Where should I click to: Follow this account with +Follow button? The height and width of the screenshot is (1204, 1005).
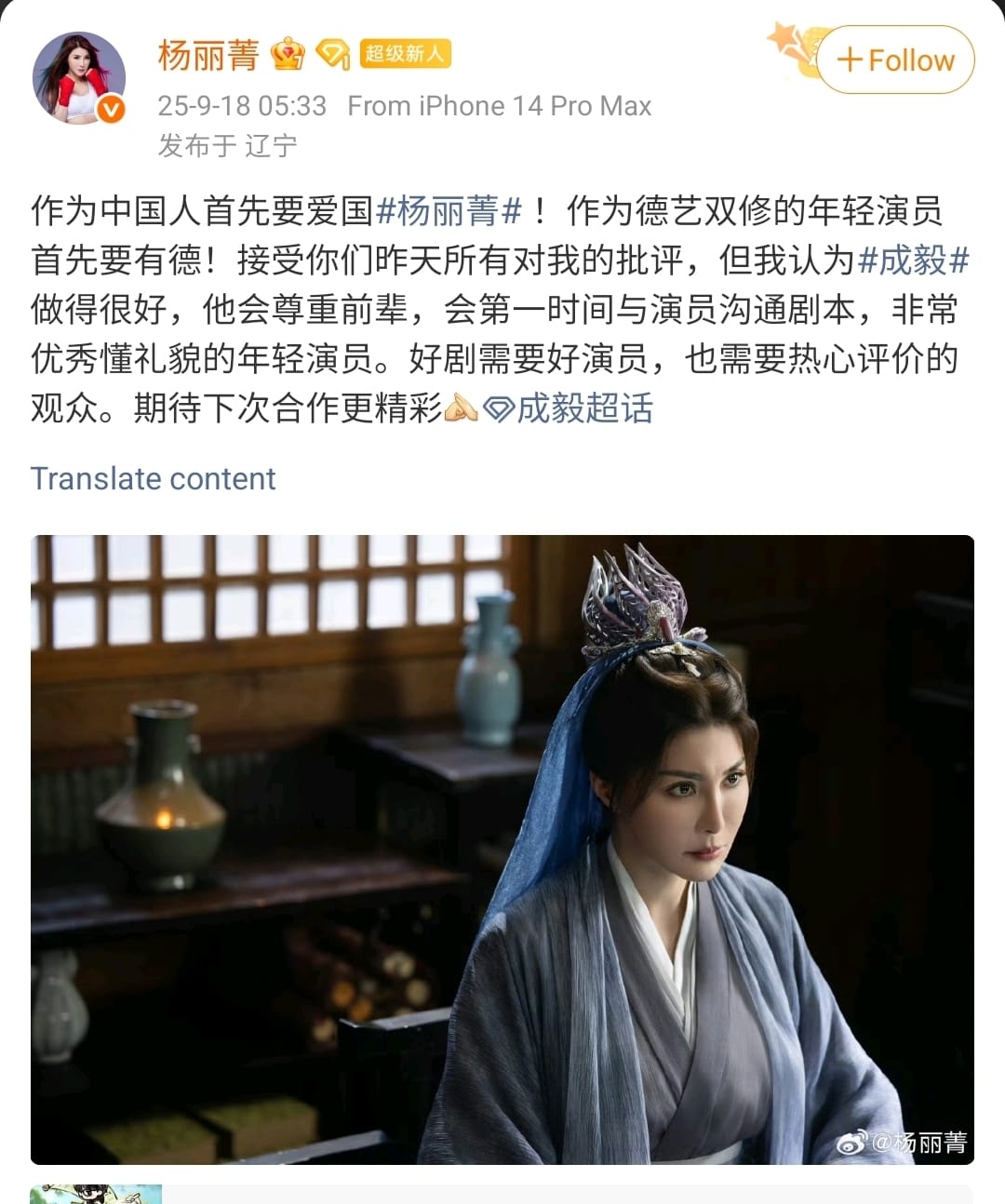coord(896,60)
